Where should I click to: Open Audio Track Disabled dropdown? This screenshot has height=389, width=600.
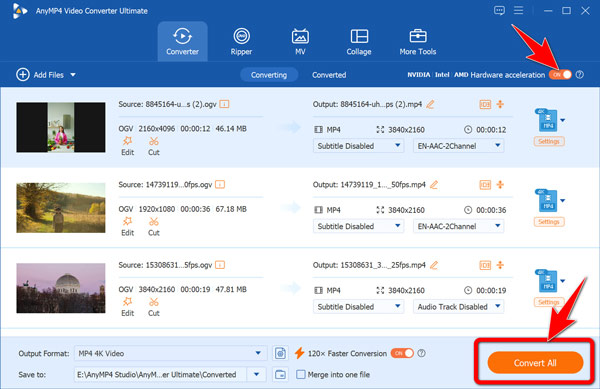click(458, 306)
